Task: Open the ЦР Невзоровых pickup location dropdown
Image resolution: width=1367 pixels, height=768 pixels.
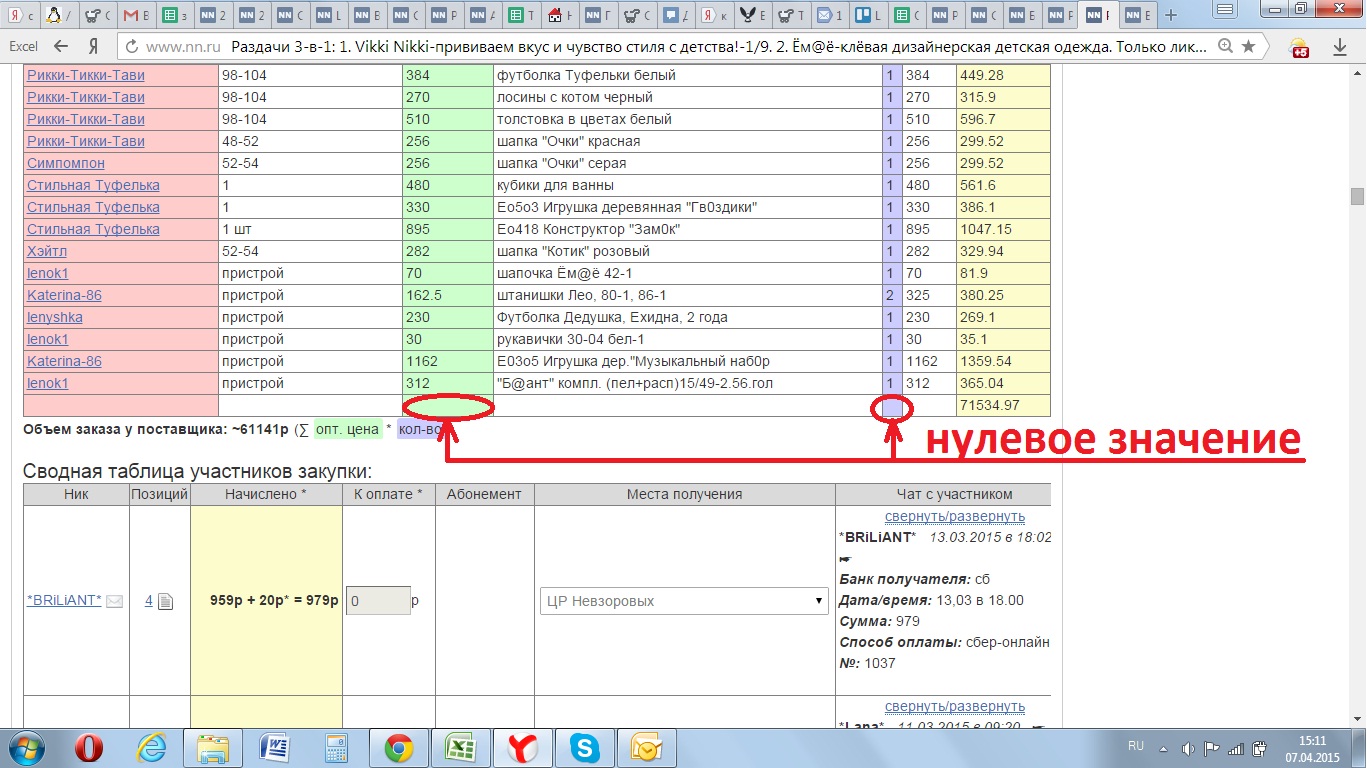Action: pos(684,601)
